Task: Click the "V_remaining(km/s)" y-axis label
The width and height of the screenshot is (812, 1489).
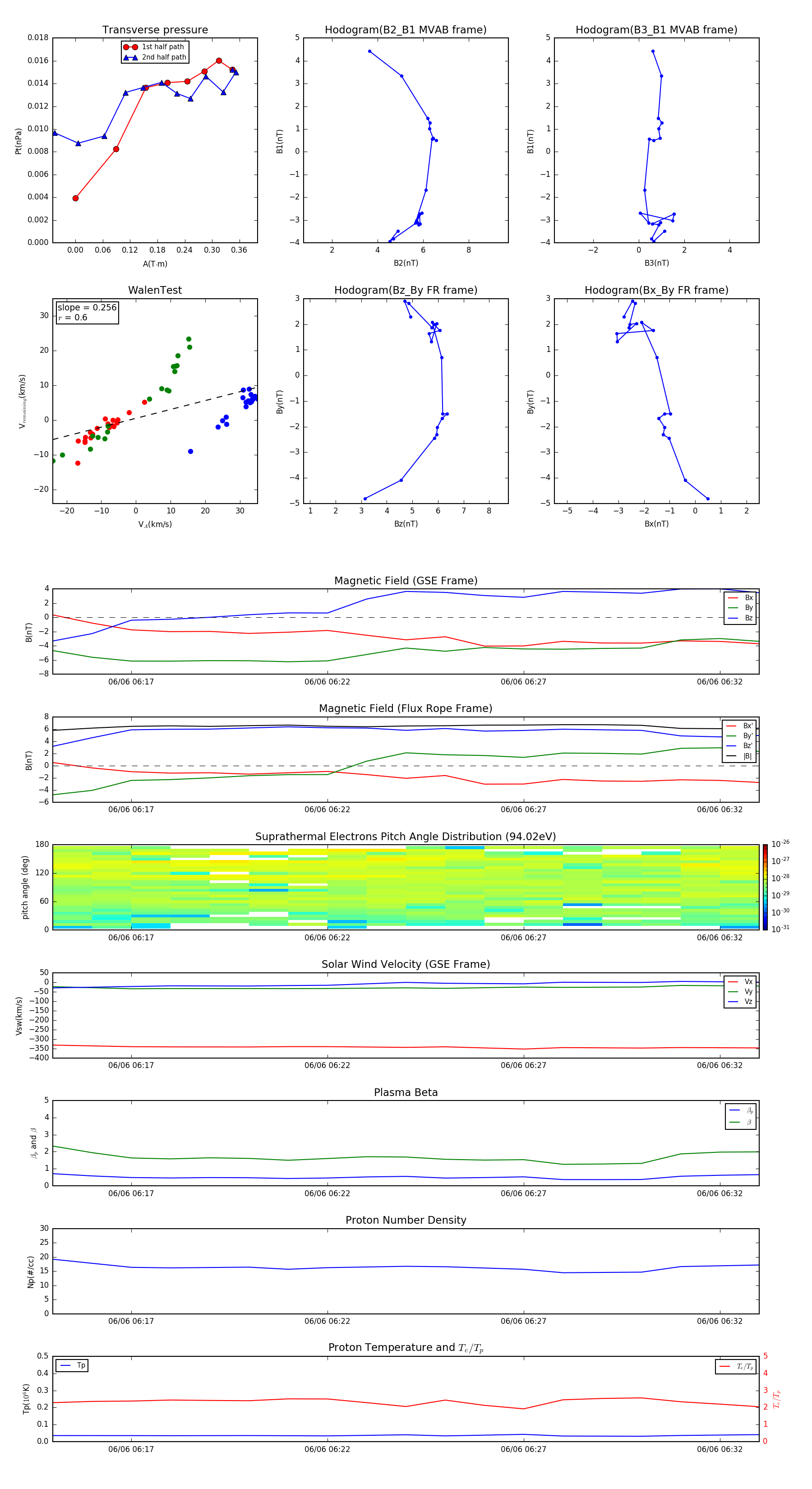Action: (x=22, y=401)
